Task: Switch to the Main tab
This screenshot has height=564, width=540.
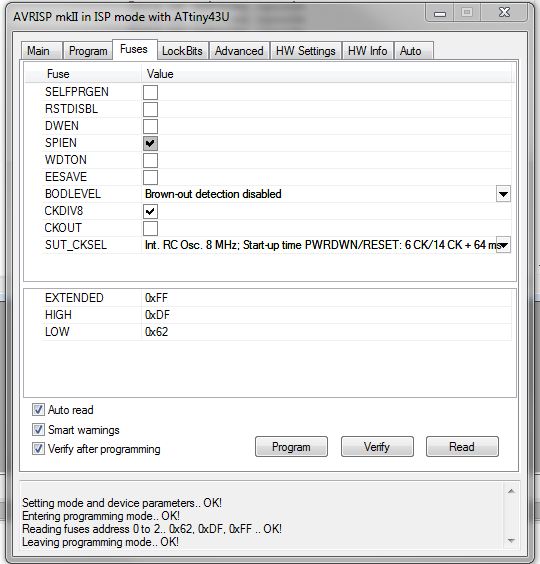Action: coord(41,51)
